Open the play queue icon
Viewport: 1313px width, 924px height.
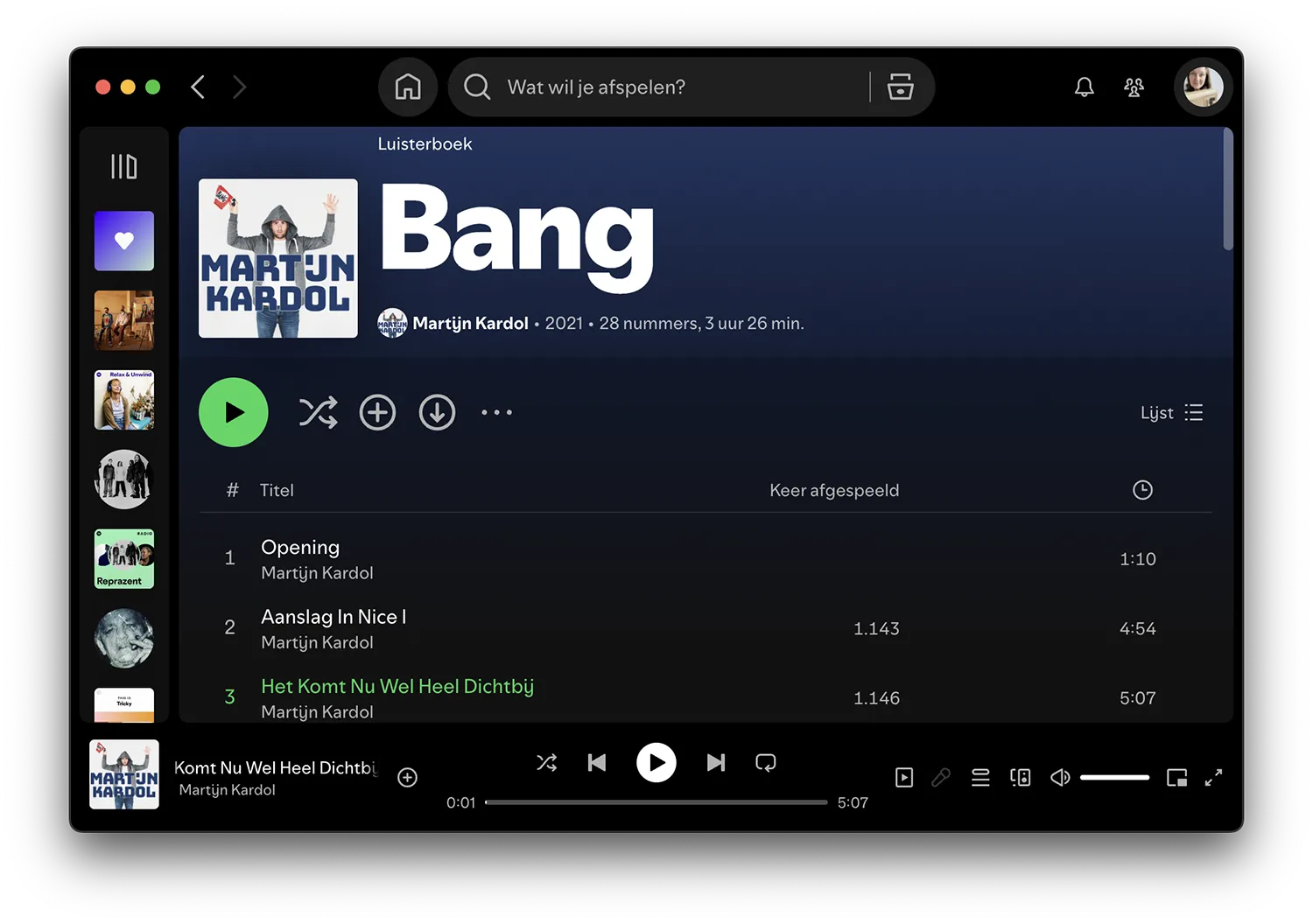pyautogui.click(x=980, y=777)
